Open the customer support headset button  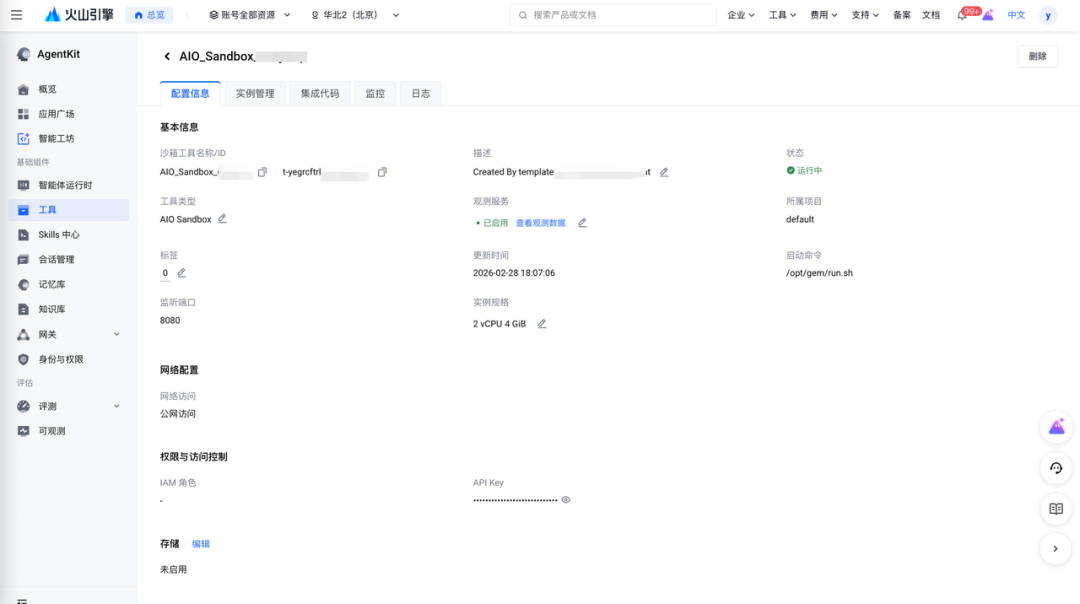pos(1056,468)
